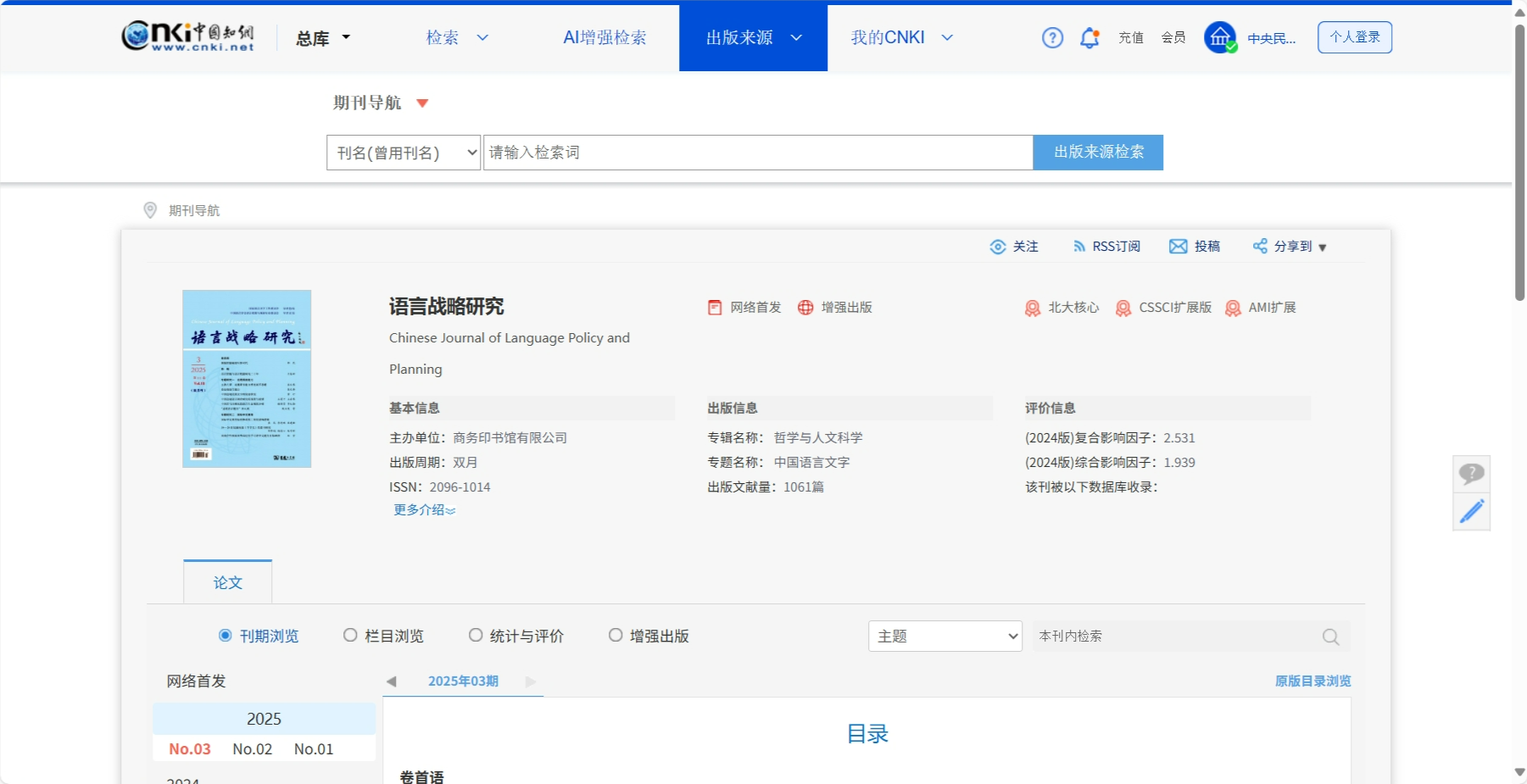Click the 关注 eye icon

pos(998,247)
